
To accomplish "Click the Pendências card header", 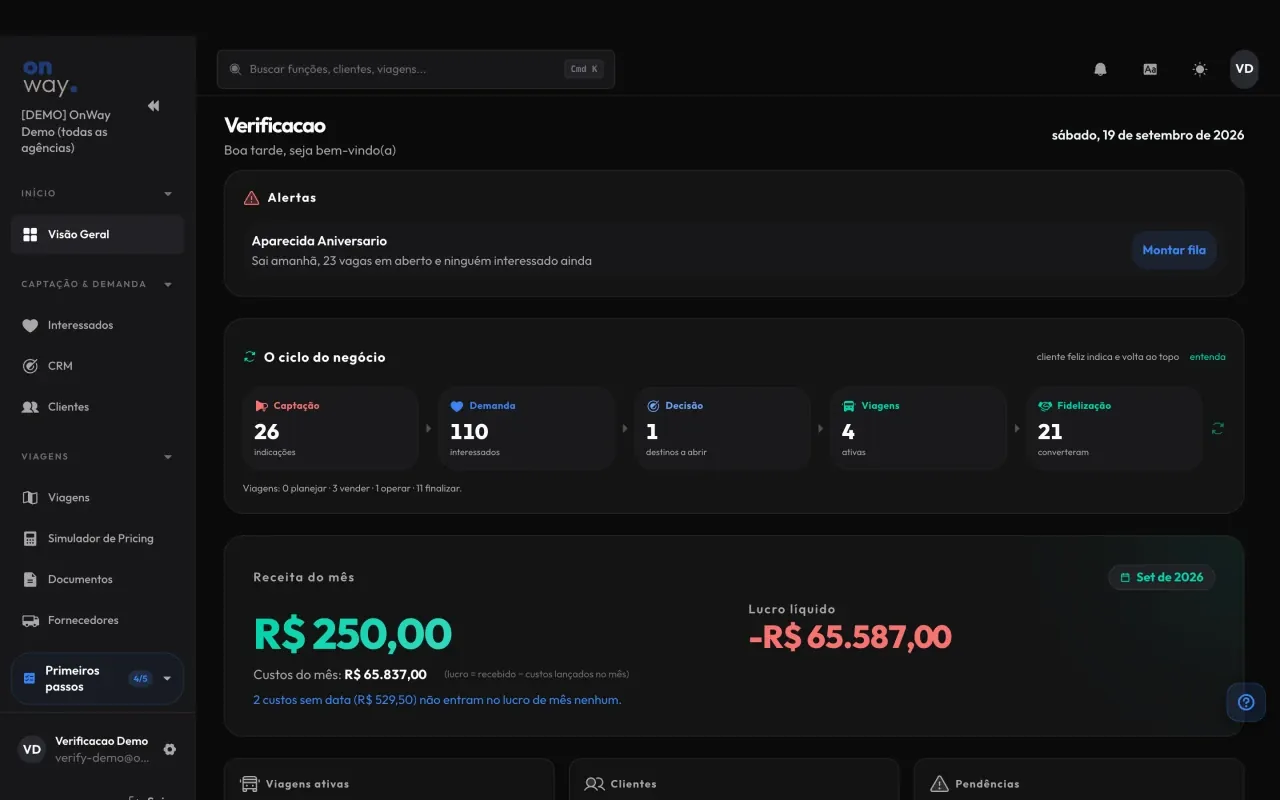I will [x=975, y=784].
